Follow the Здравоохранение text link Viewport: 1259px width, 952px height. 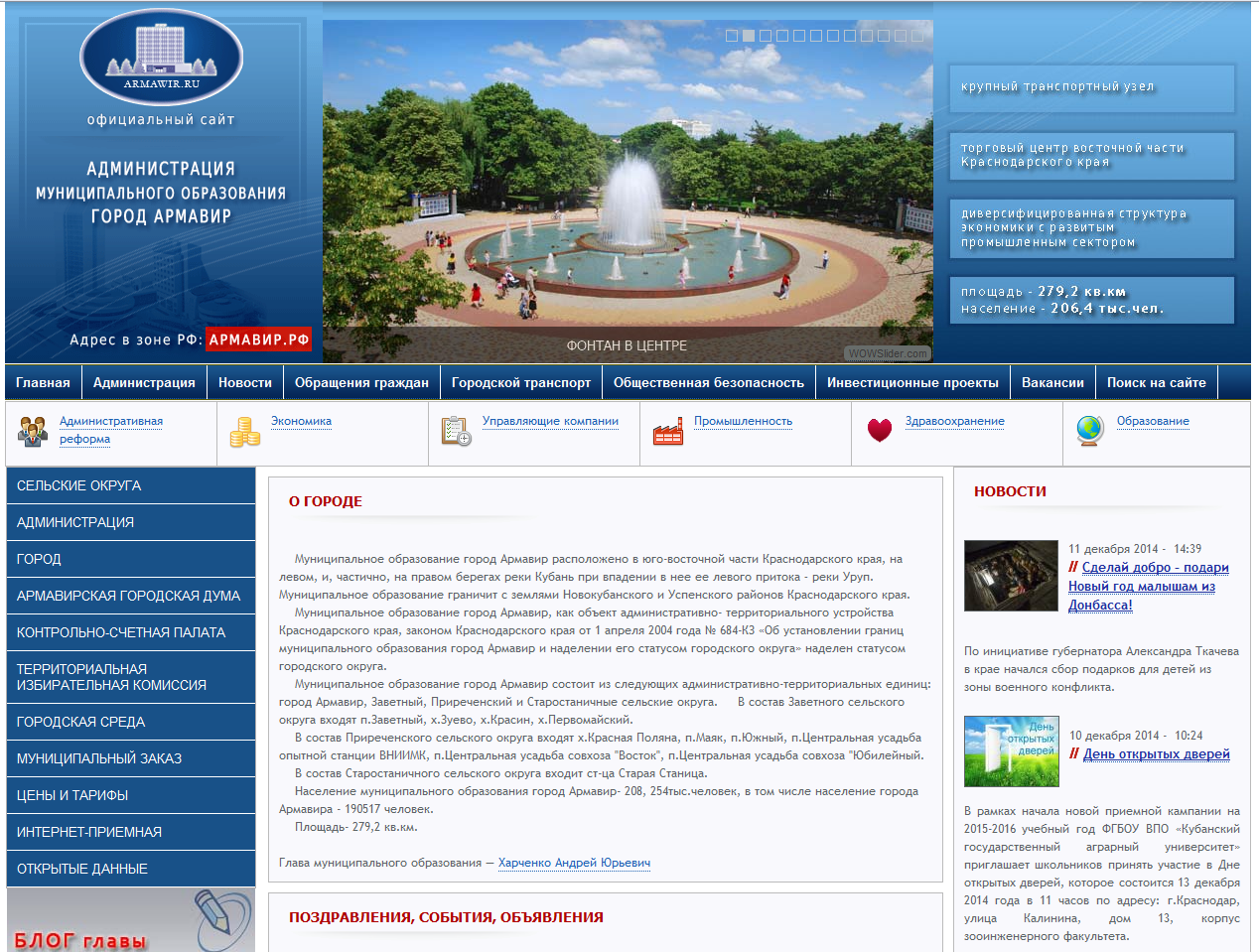click(955, 421)
